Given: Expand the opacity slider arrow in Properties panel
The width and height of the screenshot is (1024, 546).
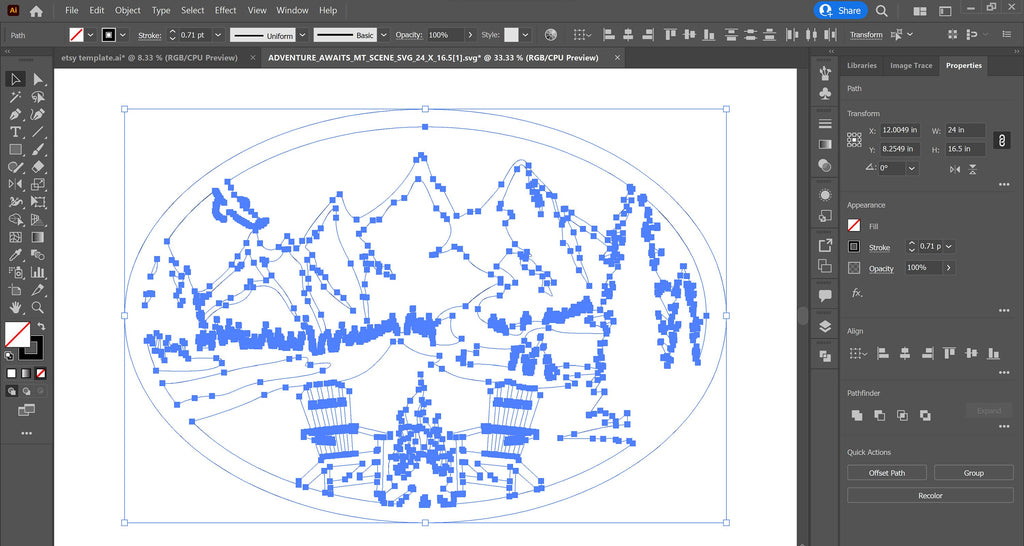Looking at the screenshot, I should tap(948, 268).
